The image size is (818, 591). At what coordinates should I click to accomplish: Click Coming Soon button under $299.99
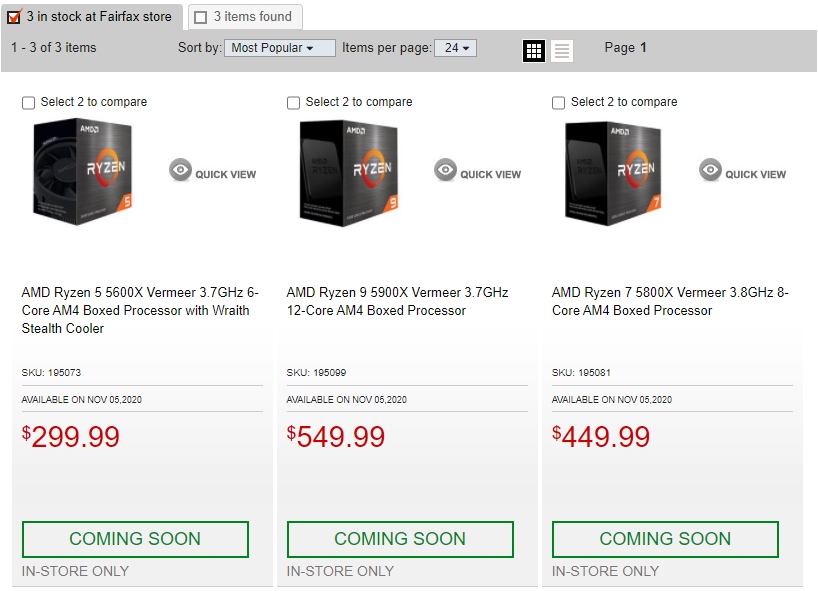coord(135,539)
